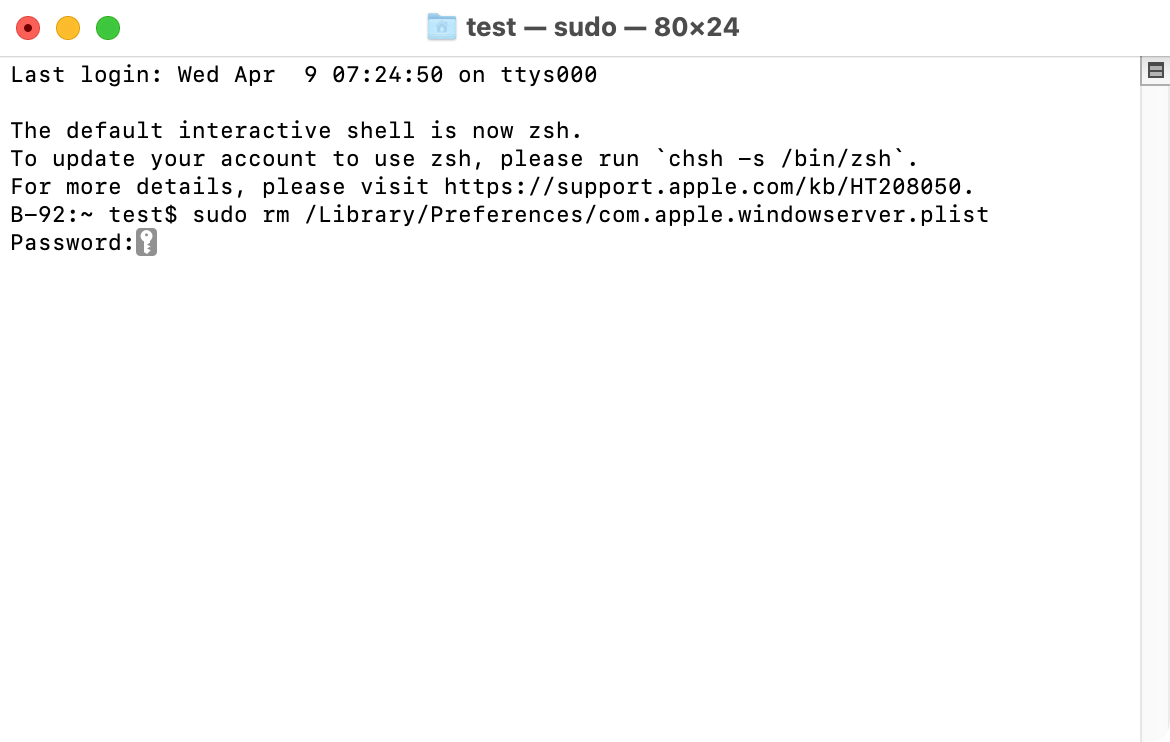The image size is (1170, 742).
Task: Click the "Last login" text line
Action: pyautogui.click(x=303, y=75)
